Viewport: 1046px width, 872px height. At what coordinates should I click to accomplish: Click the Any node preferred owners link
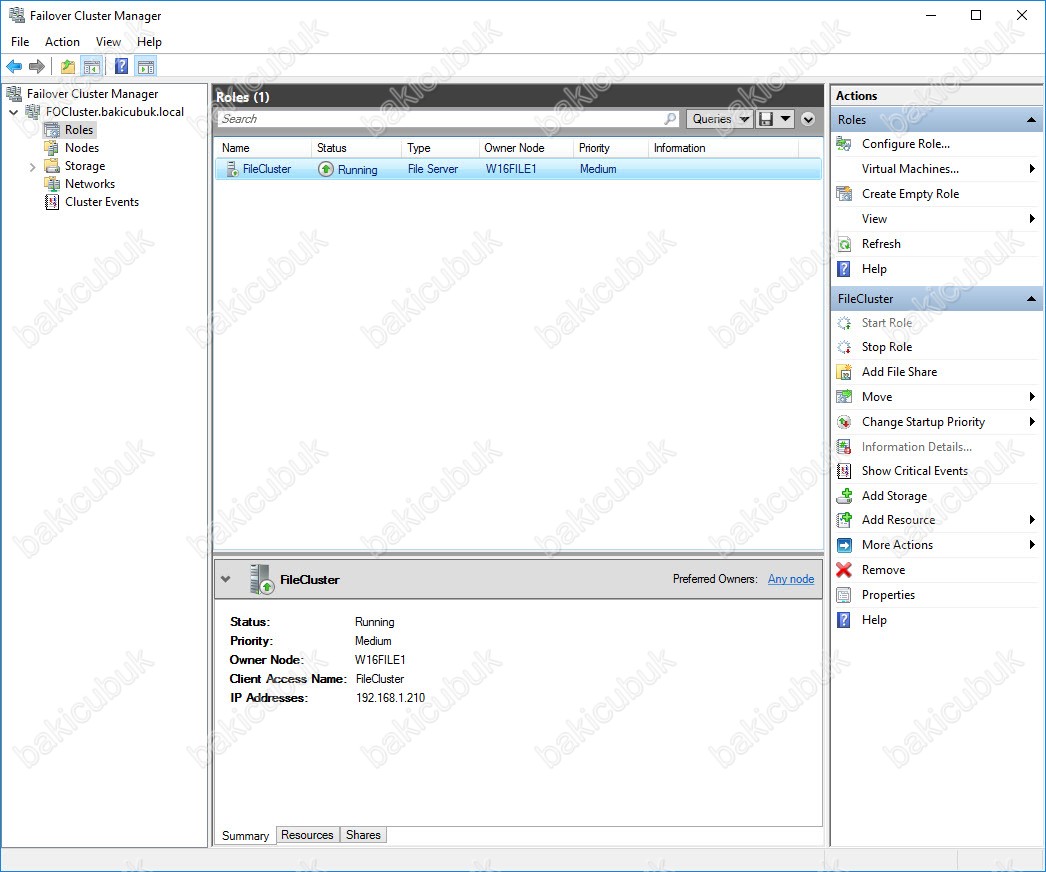click(791, 579)
